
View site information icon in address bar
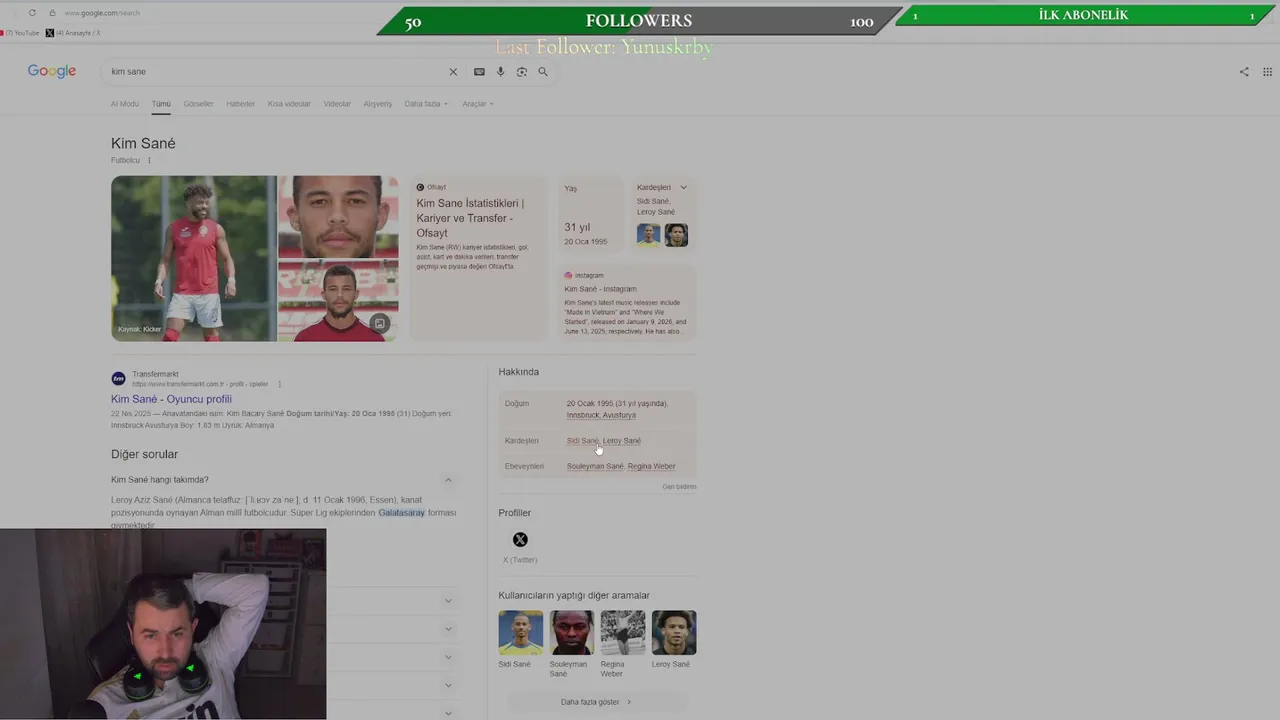pos(52,13)
